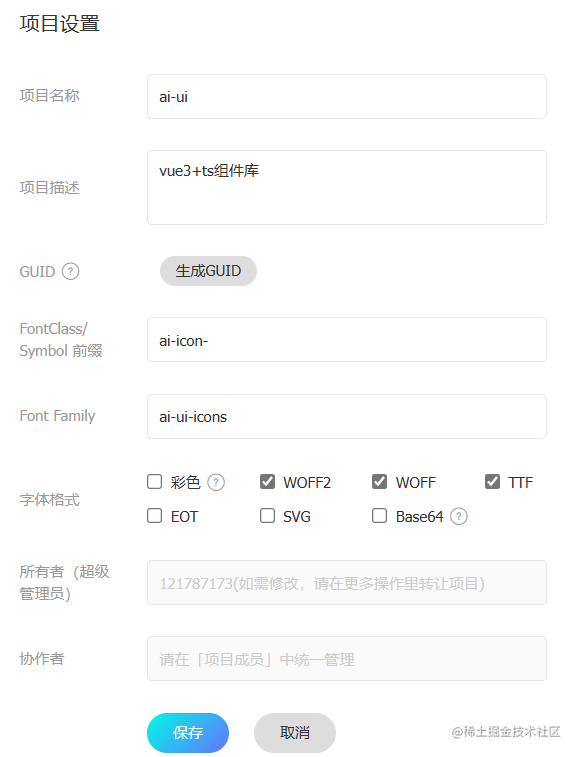Enable the Base64 checkbox
This screenshot has height=757, width=579.
tap(380, 516)
